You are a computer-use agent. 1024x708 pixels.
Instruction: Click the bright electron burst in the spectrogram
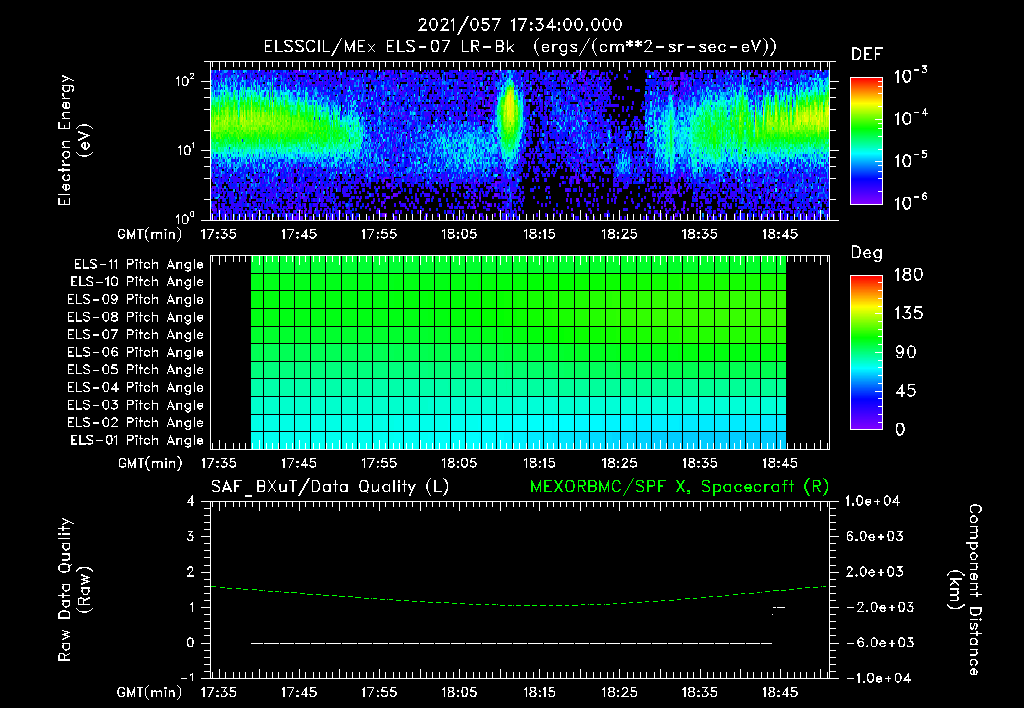click(x=509, y=111)
